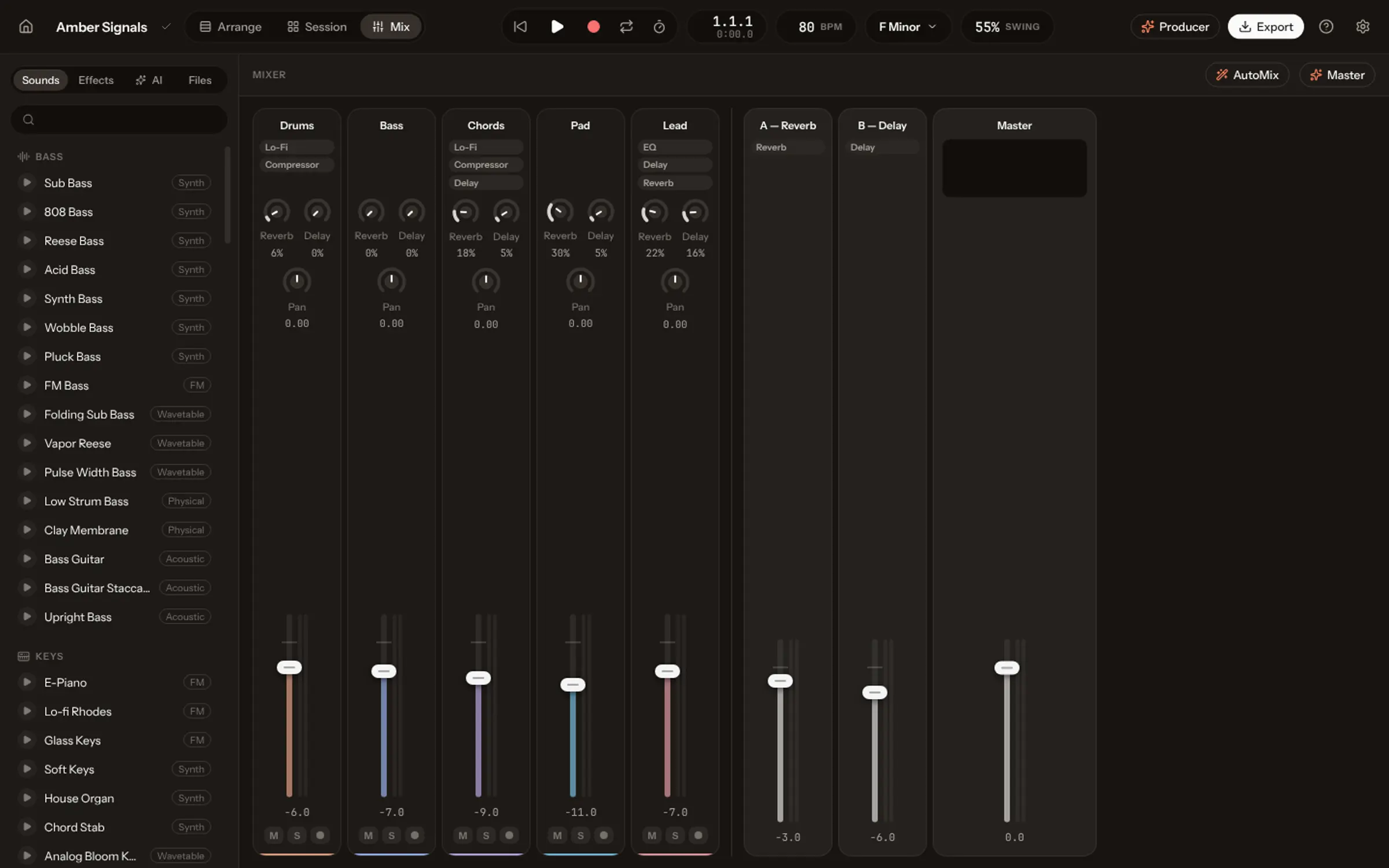Open the Files browser tab
Viewport: 1389px width, 868px height.
[200, 80]
